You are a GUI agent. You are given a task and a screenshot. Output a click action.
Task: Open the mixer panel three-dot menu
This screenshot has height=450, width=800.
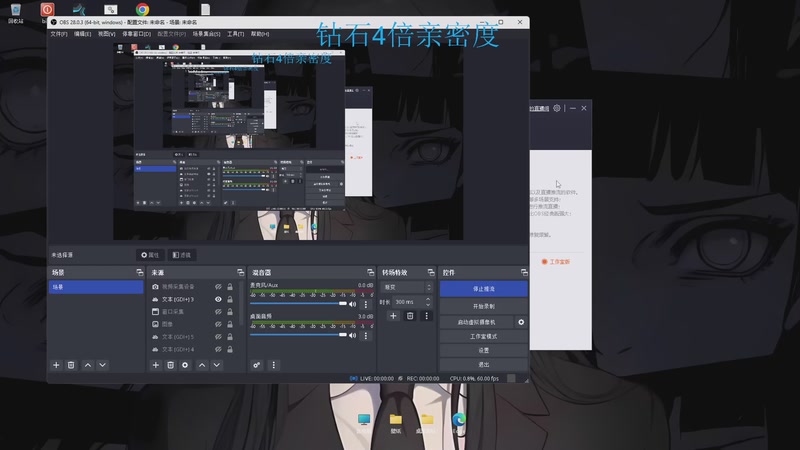273,365
